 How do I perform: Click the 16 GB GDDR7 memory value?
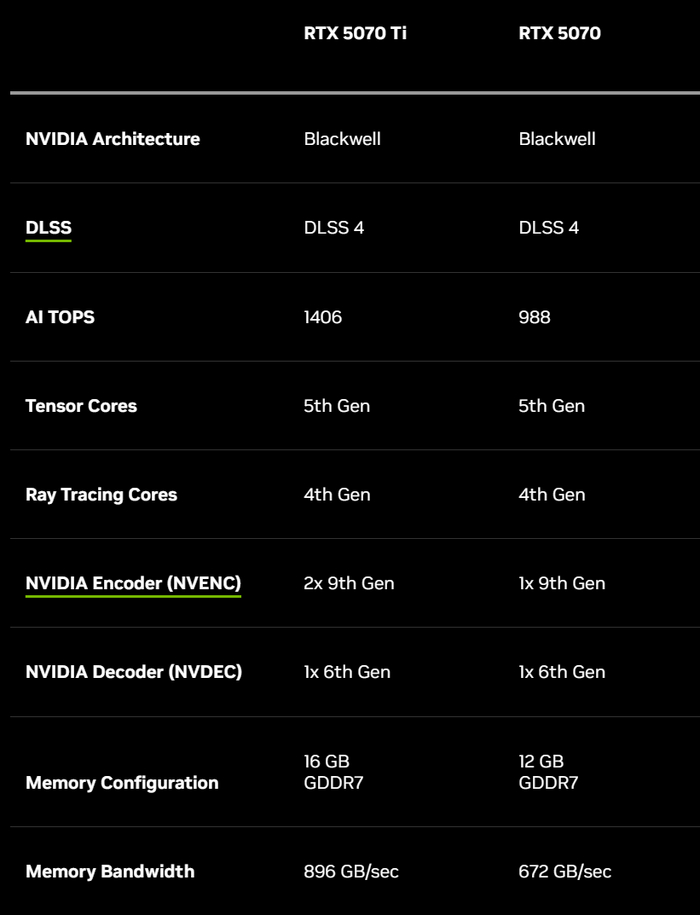[x=333, y=772]
